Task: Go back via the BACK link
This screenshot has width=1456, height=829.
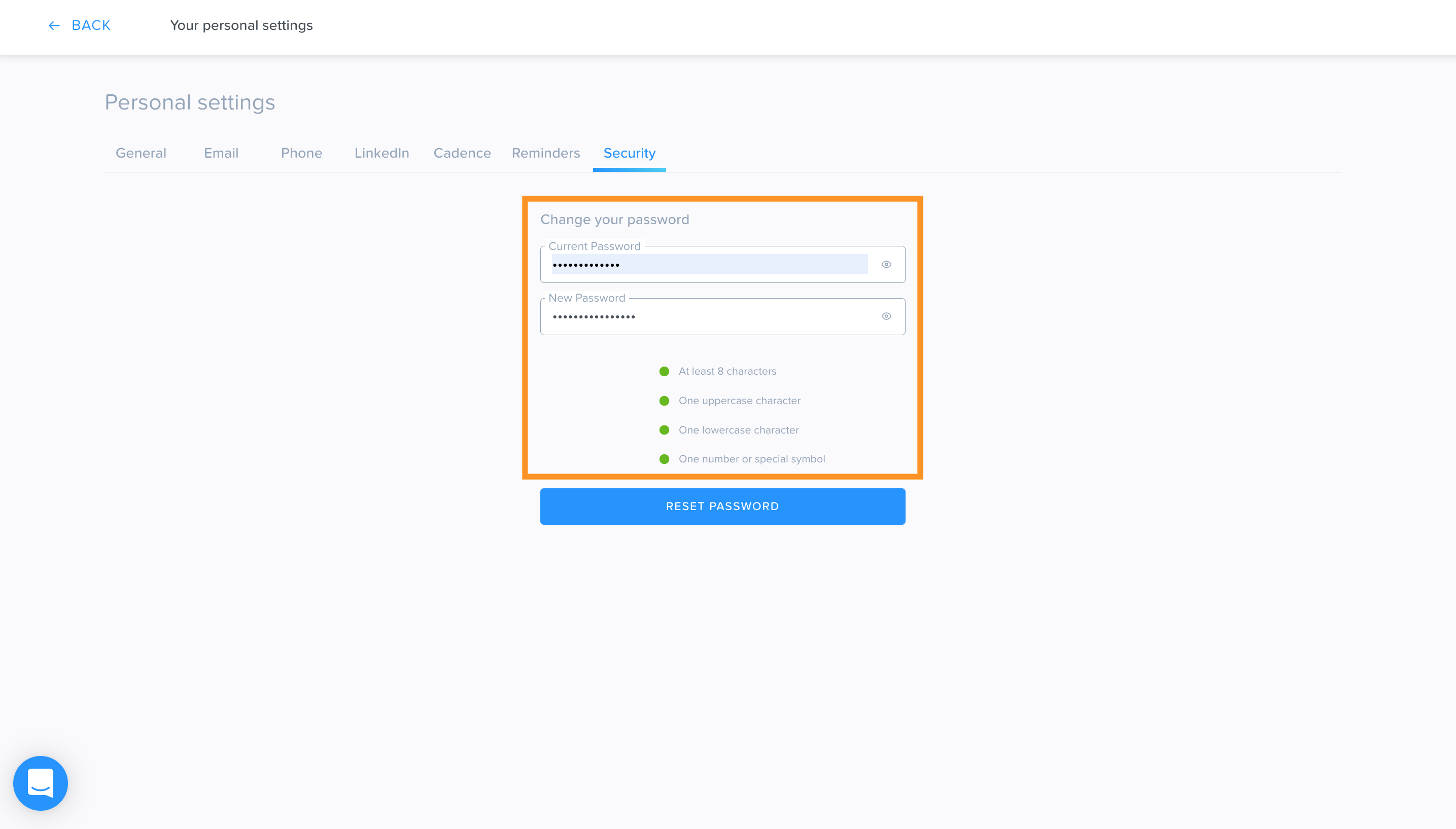Action: [x=91, y=26]
